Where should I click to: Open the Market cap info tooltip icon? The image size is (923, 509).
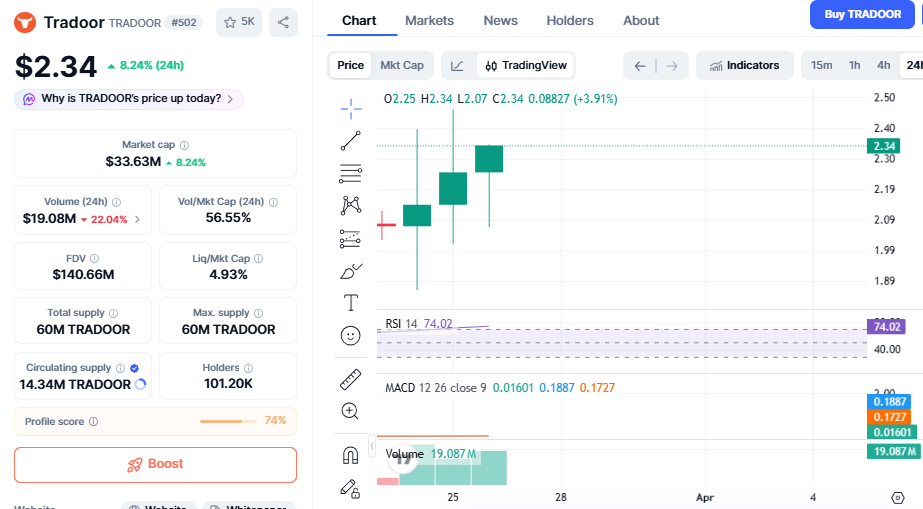point(184,145)
